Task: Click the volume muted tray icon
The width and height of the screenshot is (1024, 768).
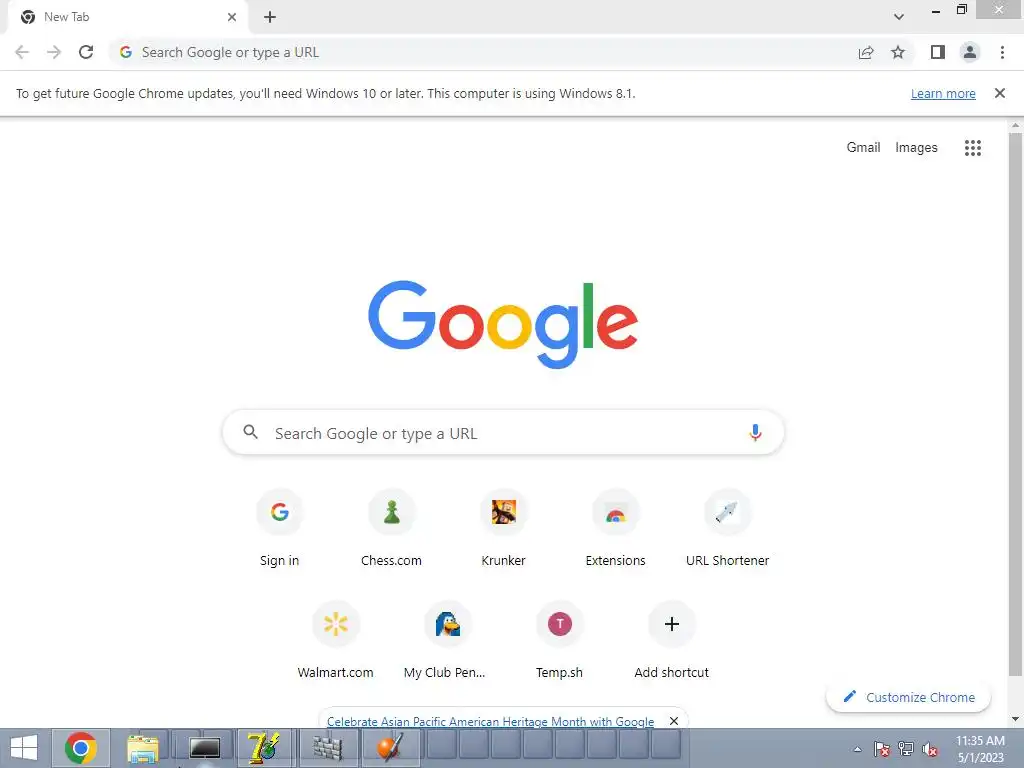Action: [930, 750]
